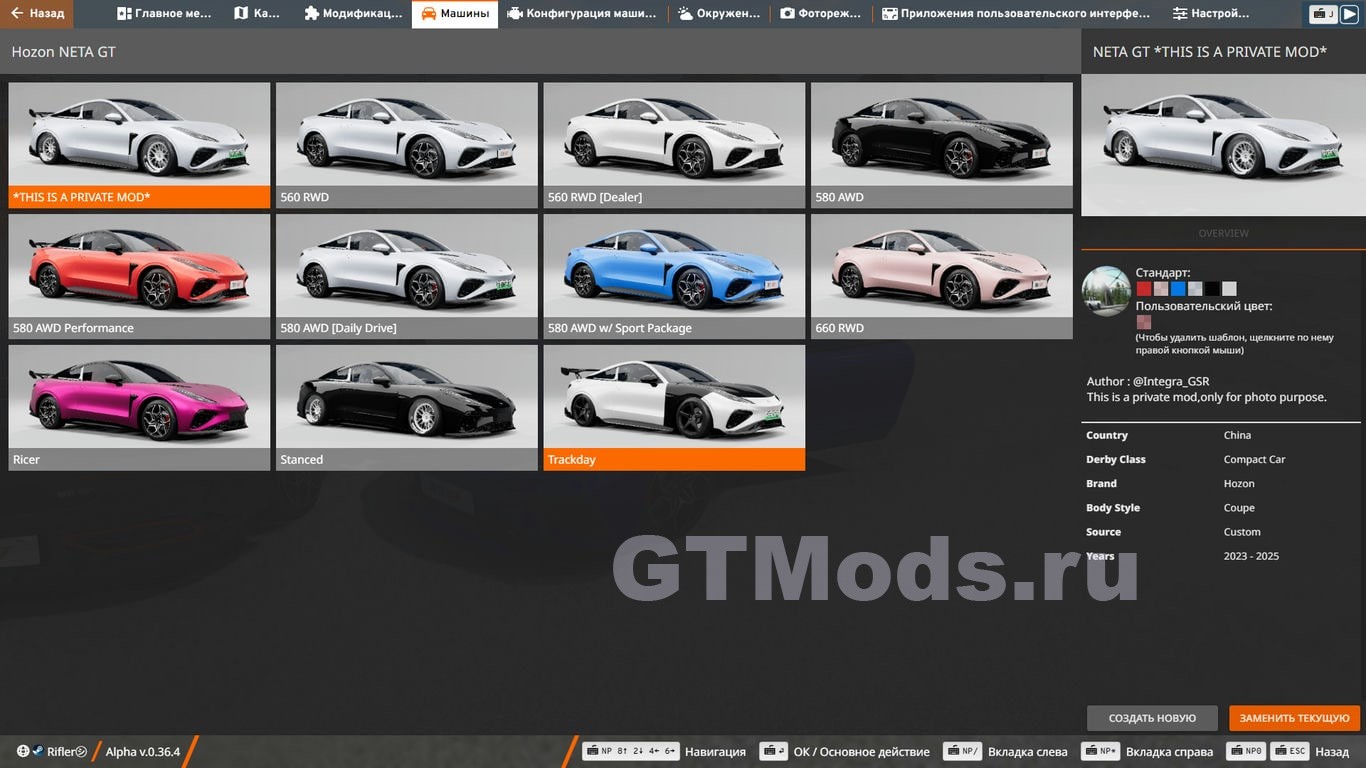
Task: Open the Главное меню tab
Action: click(x=164, y=14)
